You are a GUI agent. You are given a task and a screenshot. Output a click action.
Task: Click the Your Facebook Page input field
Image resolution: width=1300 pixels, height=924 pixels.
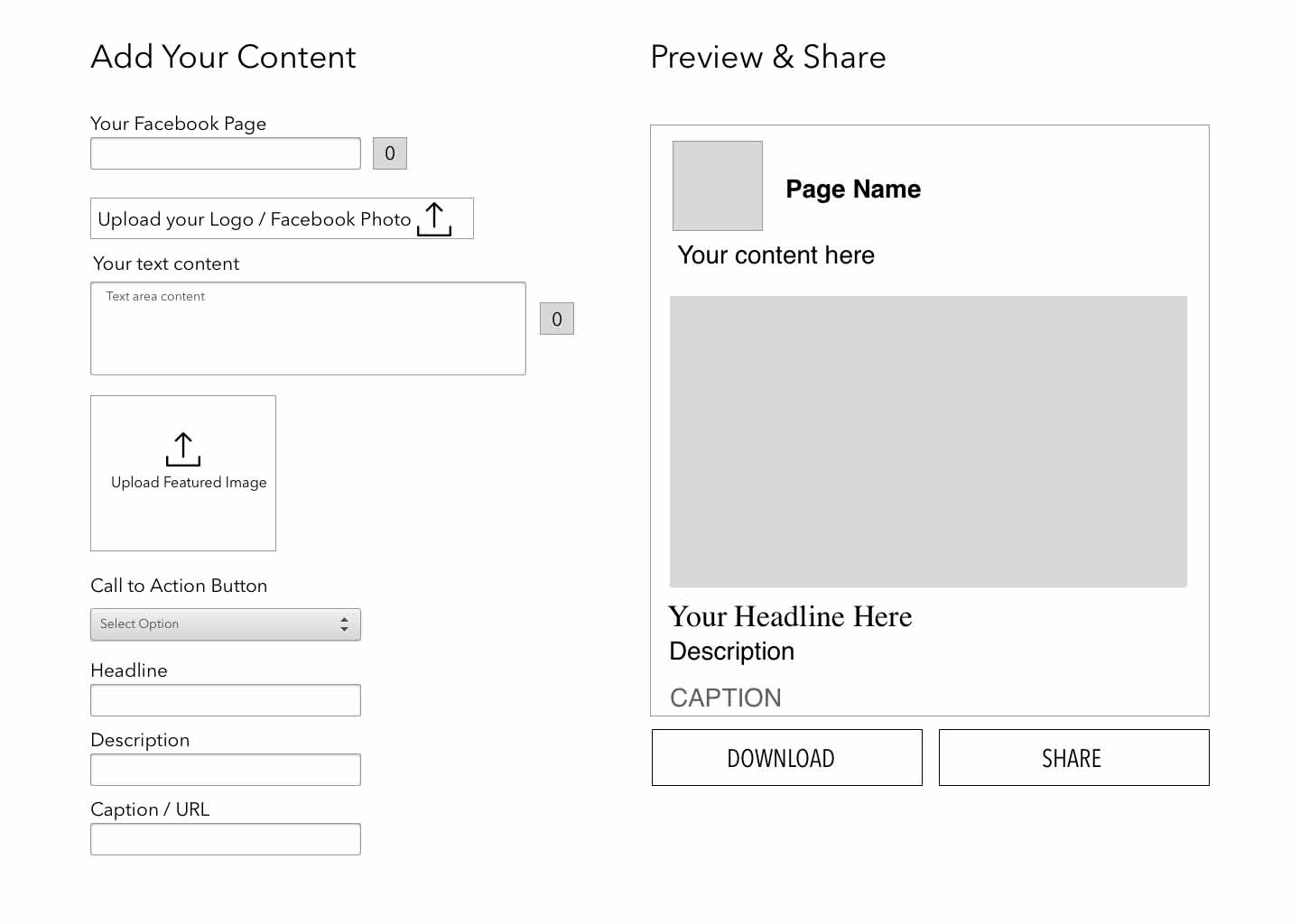pyautogui.click(x=226, y=153)
